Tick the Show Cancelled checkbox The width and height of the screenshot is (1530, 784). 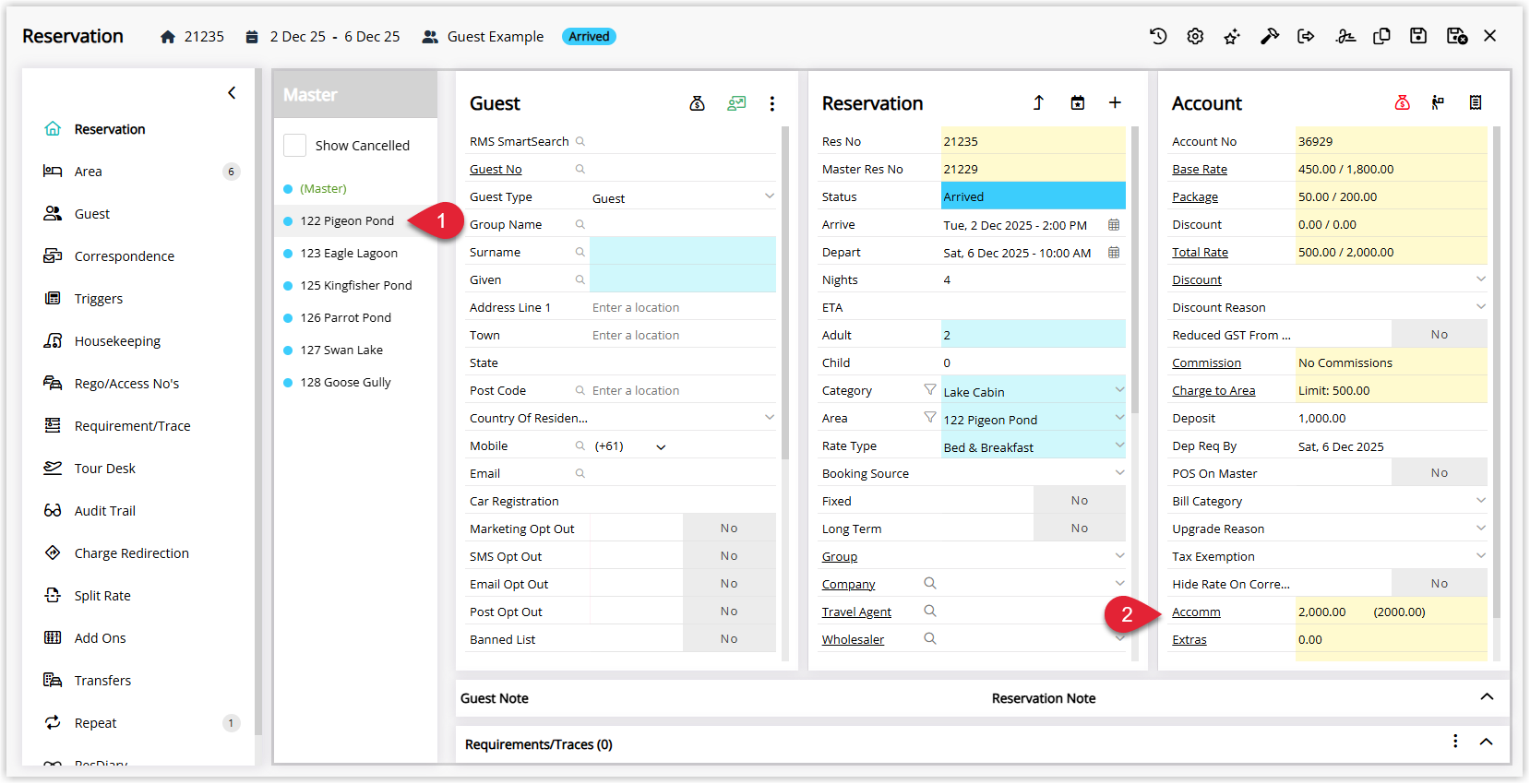pyautogui.click(x=294, y=146)
